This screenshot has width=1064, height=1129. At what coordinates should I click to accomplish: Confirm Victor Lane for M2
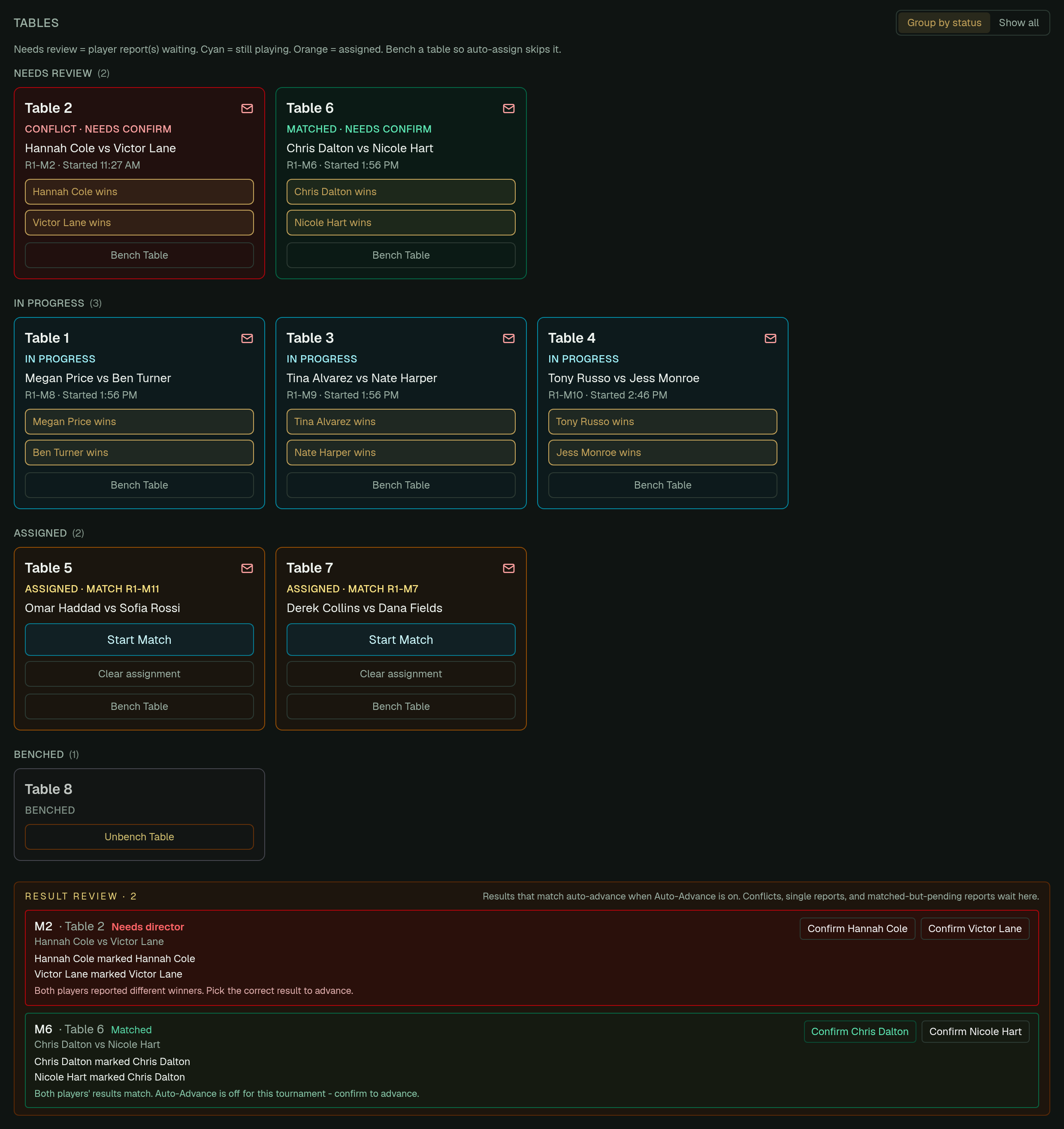click(975, 929)
